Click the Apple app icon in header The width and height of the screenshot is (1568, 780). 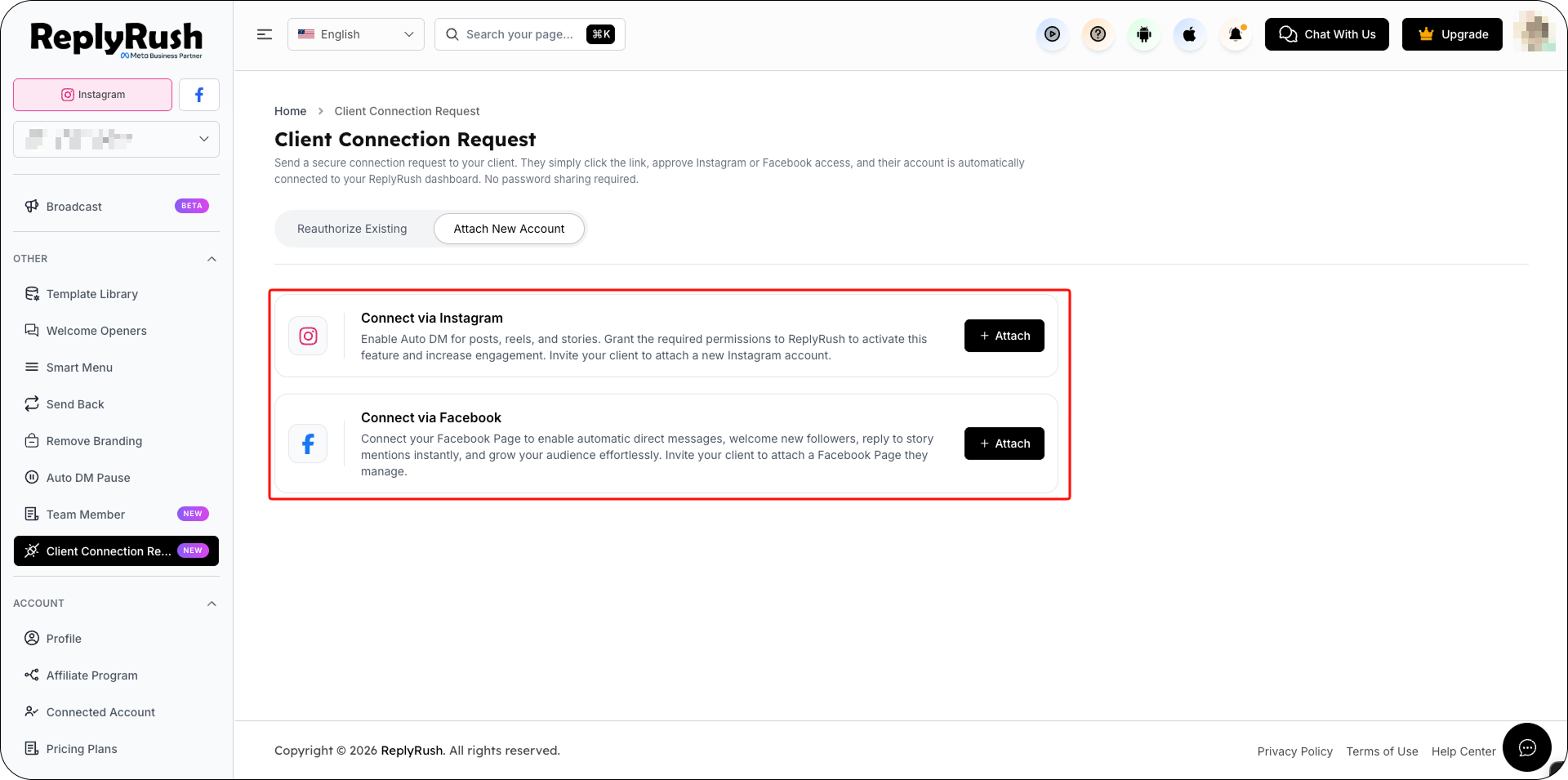click(x=1189, y=34)
